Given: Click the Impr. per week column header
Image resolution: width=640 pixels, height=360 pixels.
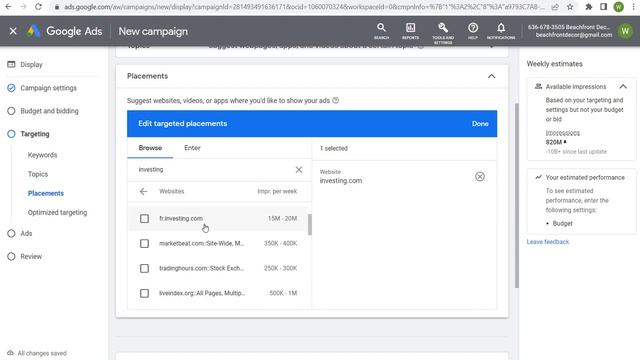Looking at the screenshot, I should point(277,191).
